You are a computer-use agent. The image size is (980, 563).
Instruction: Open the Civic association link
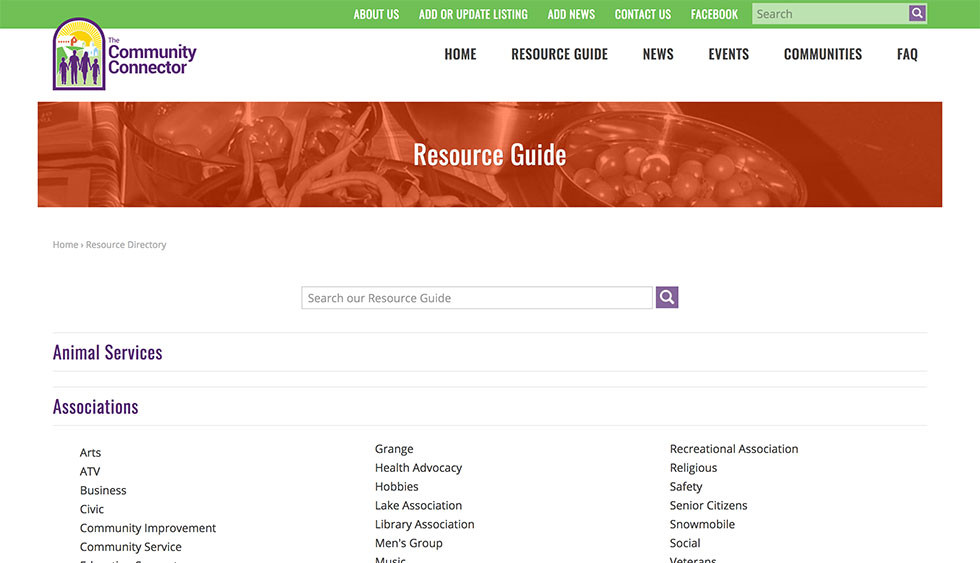pos(92,509)
